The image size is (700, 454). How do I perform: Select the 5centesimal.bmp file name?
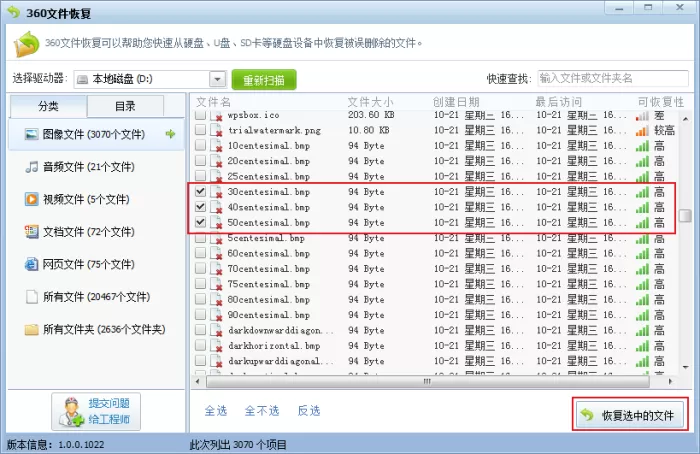click(266, 238)
